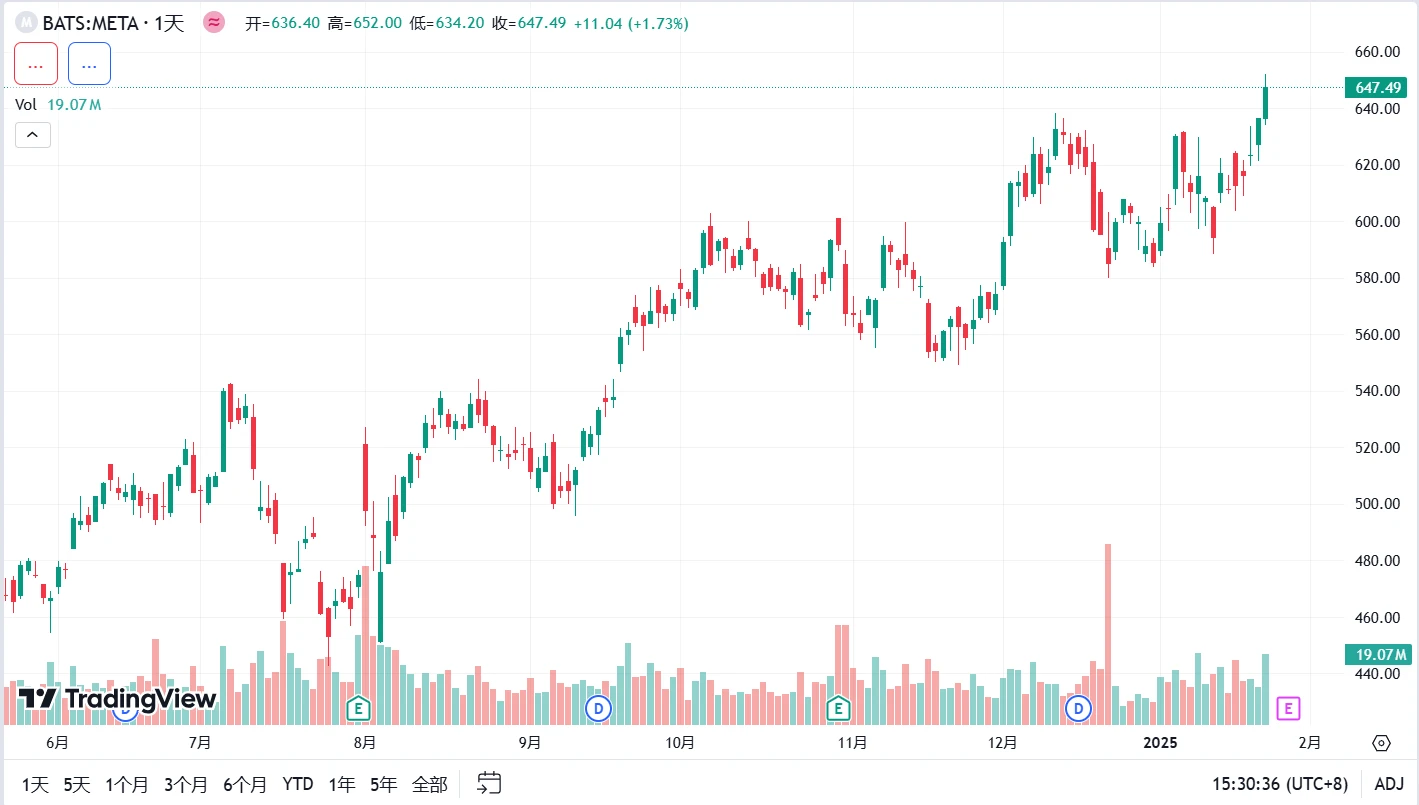1419x805 pixels.
Task: Open the purple upcoming earnings E marker
Action: click(1289, 709)
